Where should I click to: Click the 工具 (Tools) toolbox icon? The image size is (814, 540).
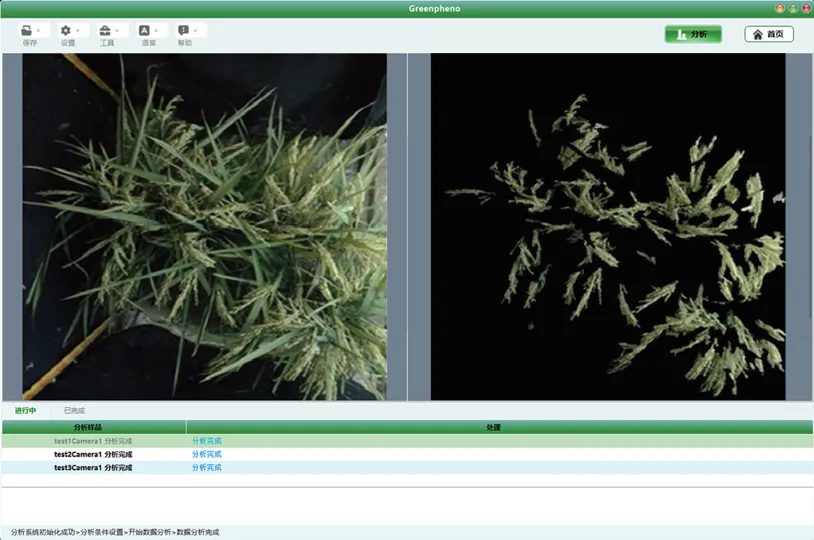pyautogui.click(x=105, y=31)
